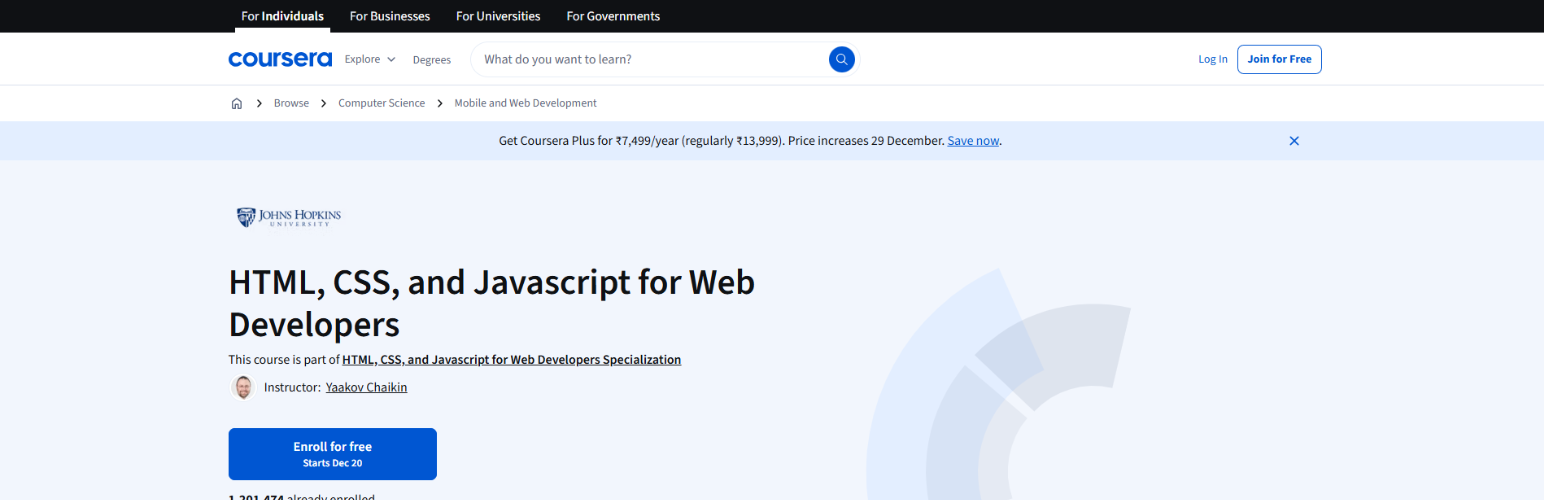Expand the Explore dropdown menu

[370, 59]
